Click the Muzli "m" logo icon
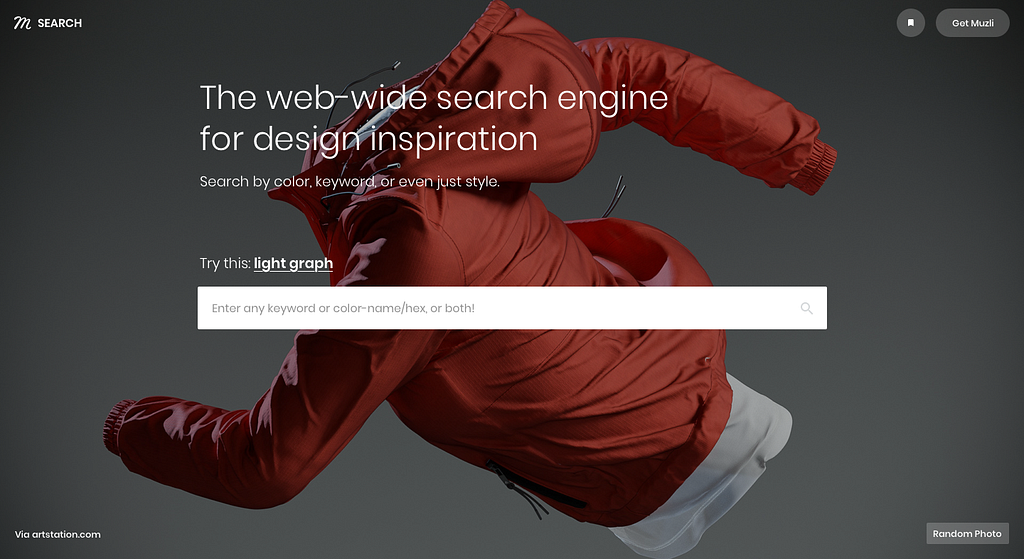 pyautogui.click(x=22, y=23)
